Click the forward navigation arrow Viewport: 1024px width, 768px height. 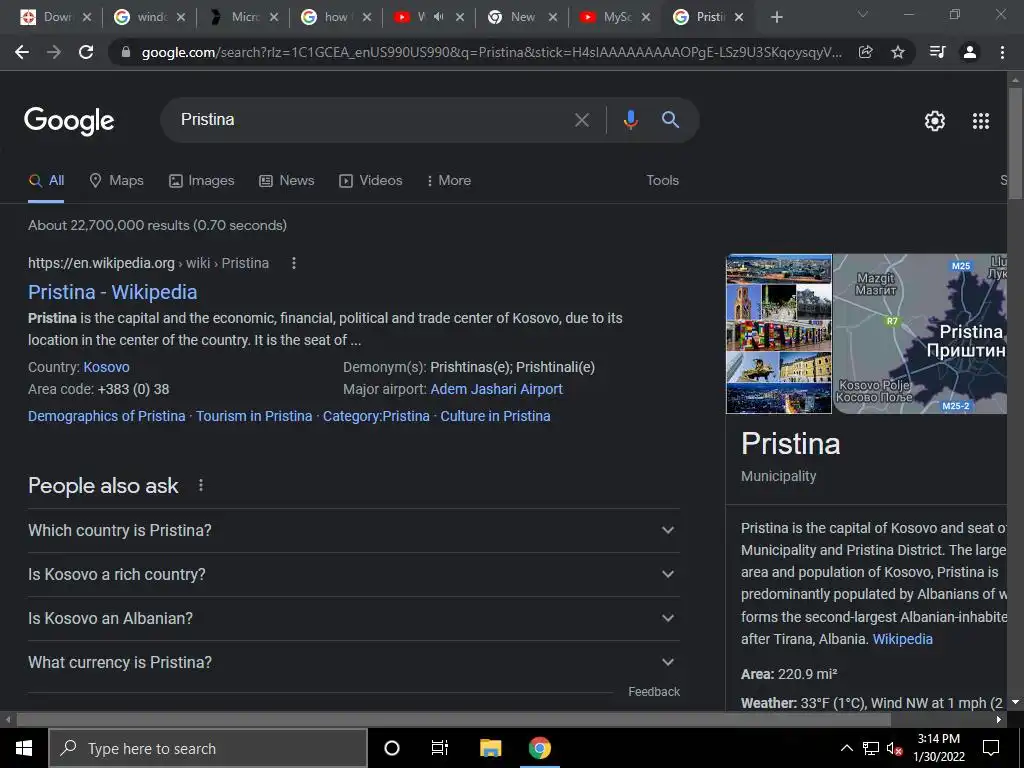pos(54,52)
